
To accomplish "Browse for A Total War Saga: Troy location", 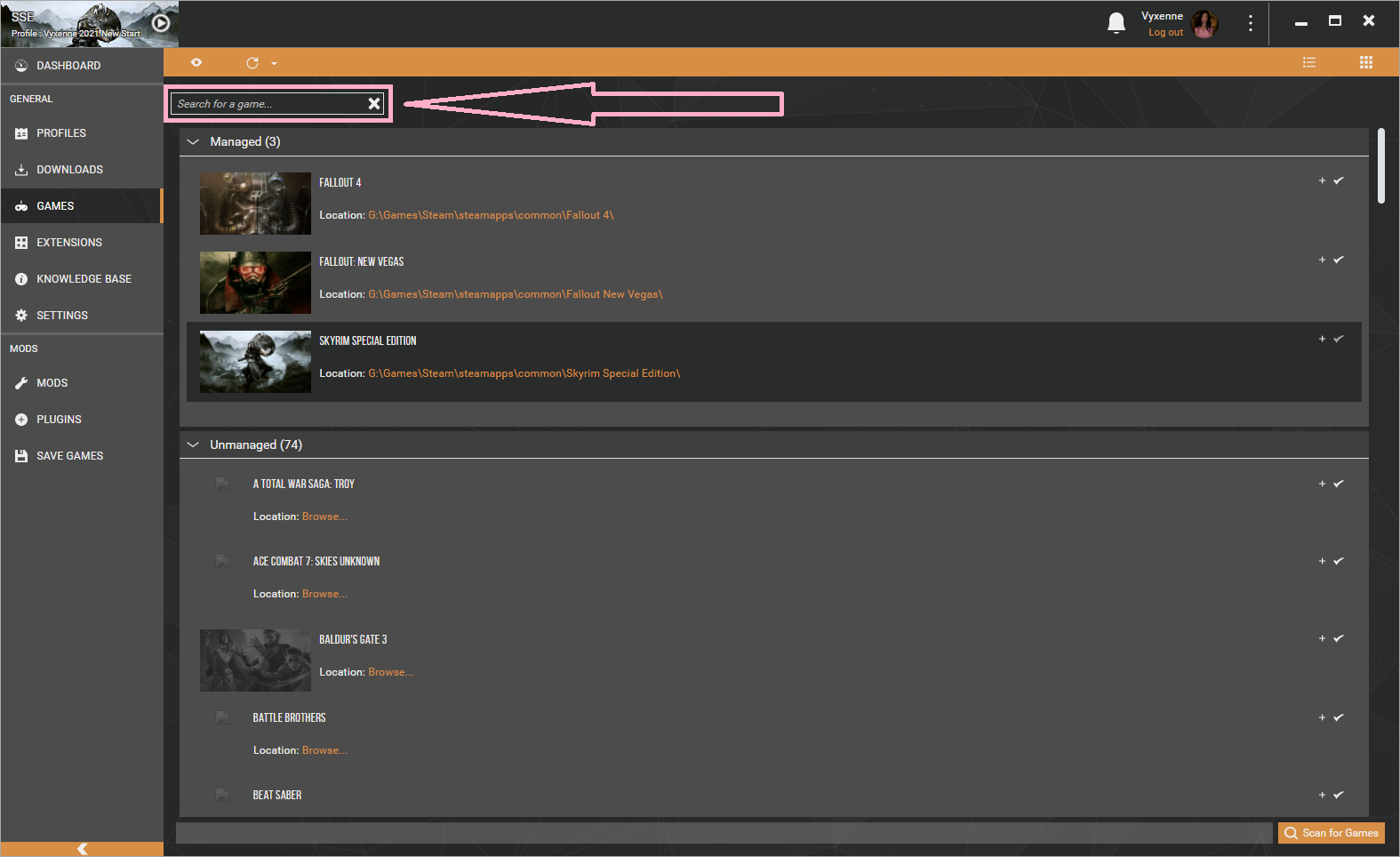I will (x=324, y=517).
